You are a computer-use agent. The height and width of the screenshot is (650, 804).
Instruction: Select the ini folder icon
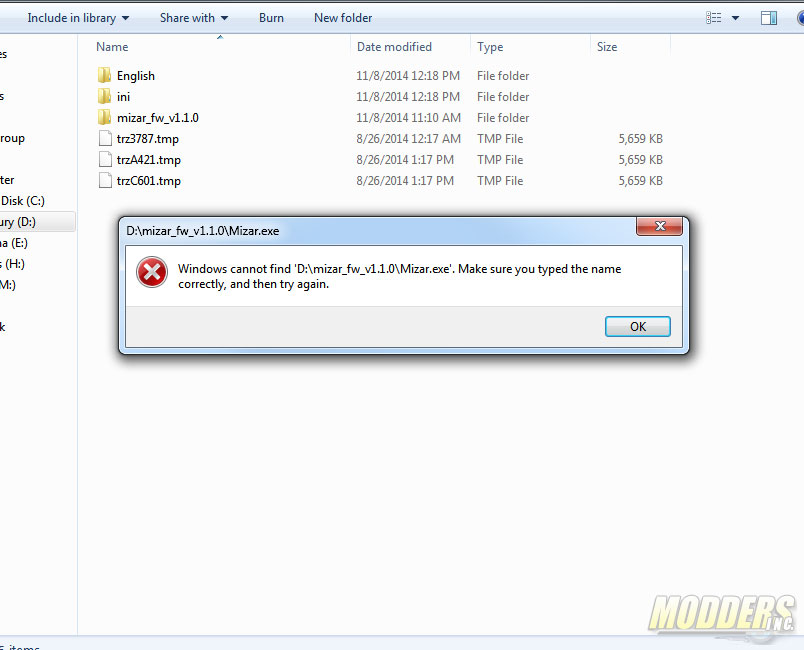pyautogui.click(x=104, y=96)
